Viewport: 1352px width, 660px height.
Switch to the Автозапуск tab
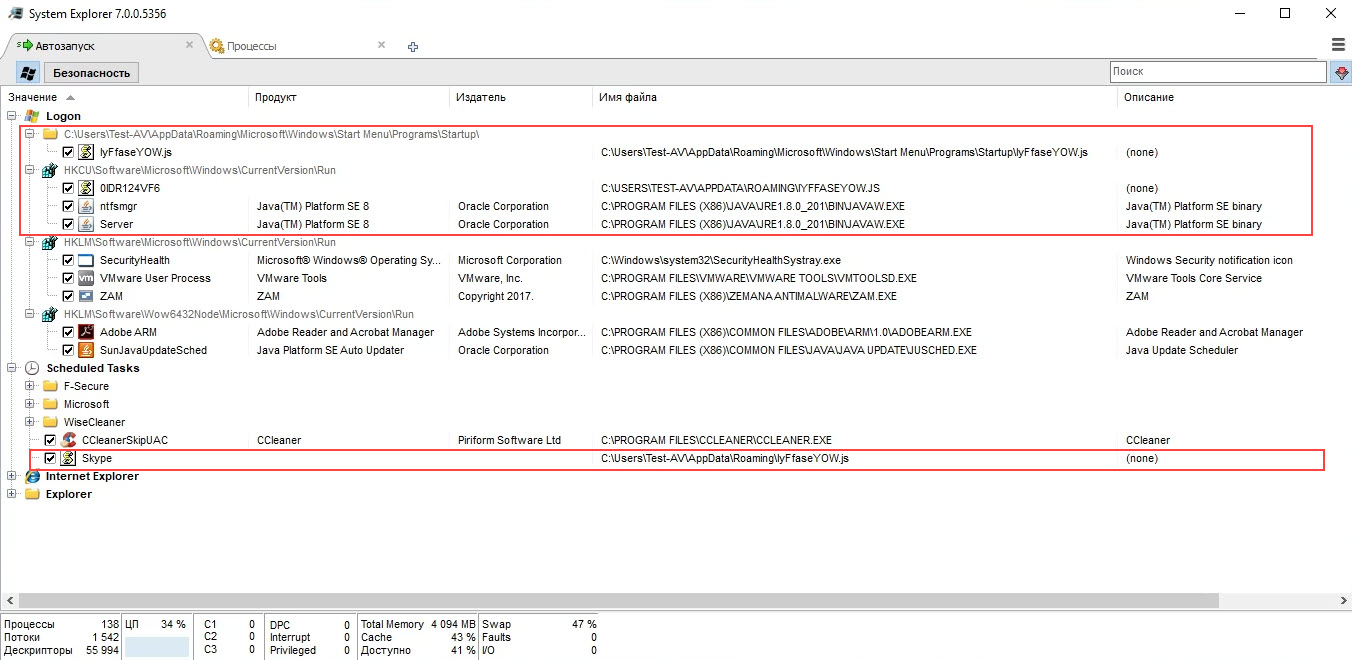(x=103, y=46)
